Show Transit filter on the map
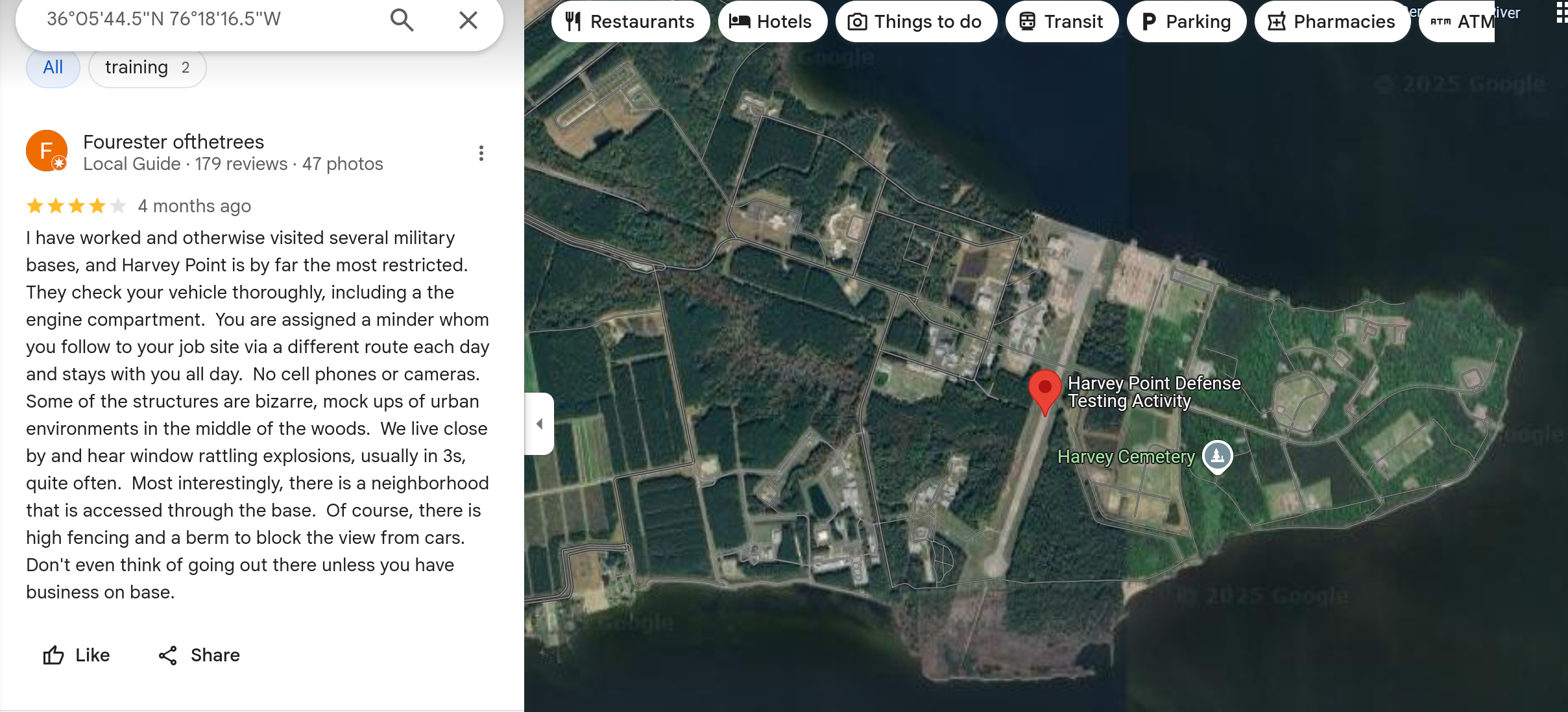1568x712 pixels. tap(1061, 21)
